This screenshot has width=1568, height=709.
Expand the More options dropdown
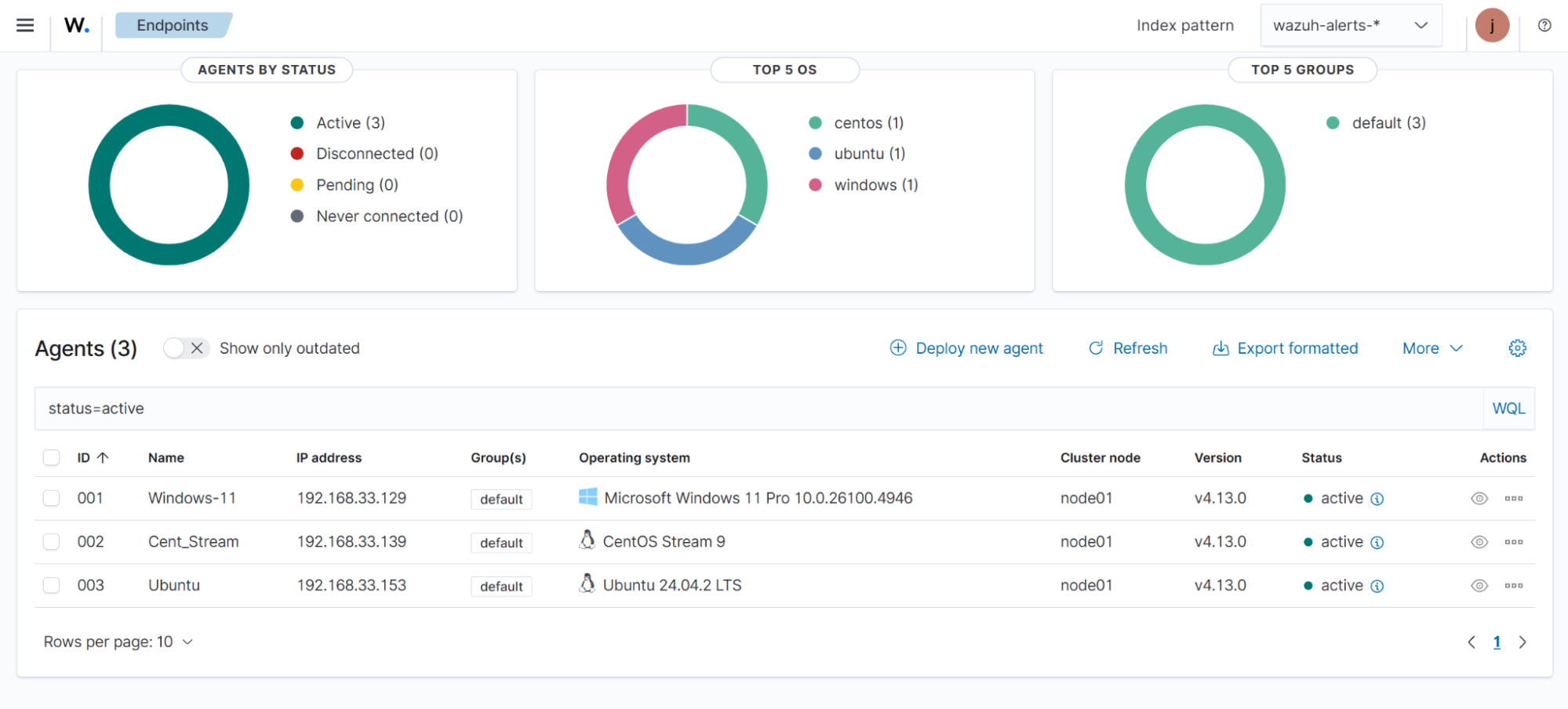[1430, 347]
